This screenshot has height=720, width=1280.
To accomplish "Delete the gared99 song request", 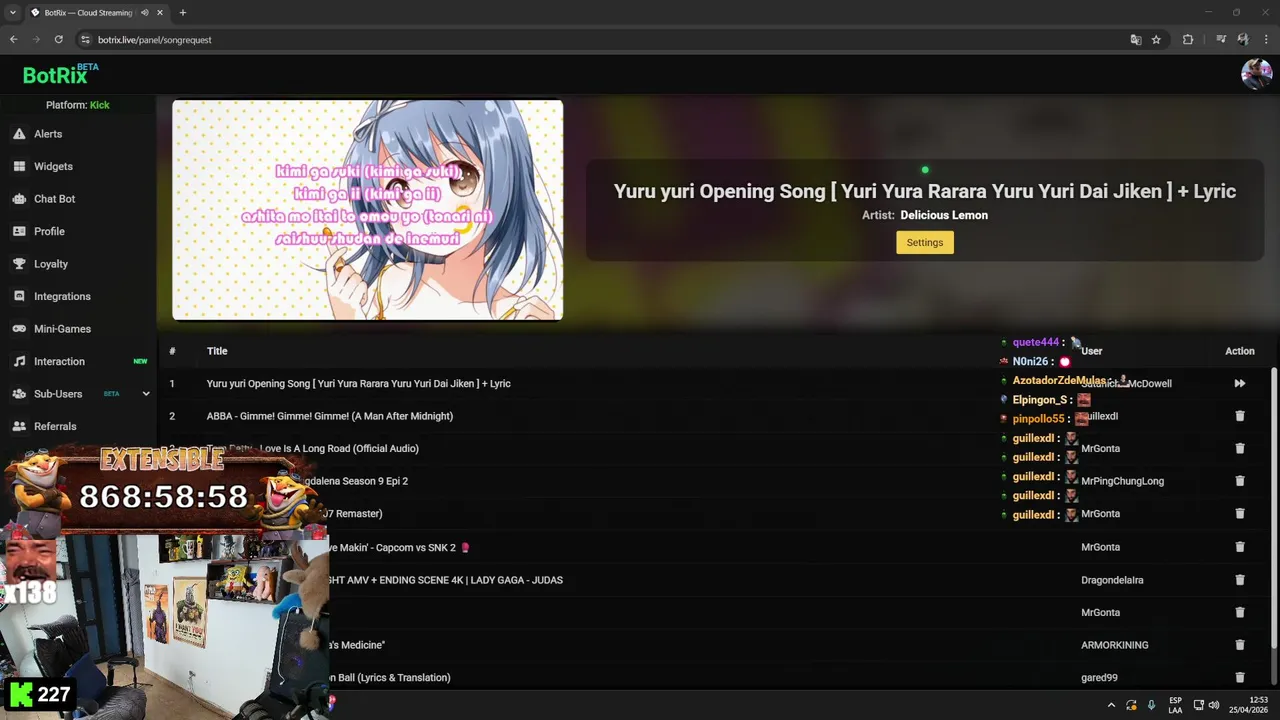I will pos(1239,678).
